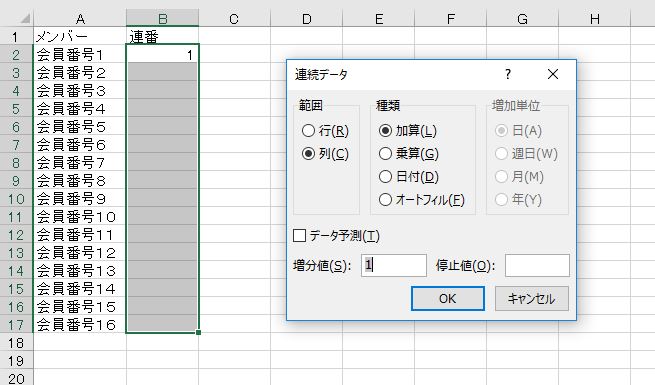
Task: Select column F header
Action: pyautogui.click(x=451, y=18)
